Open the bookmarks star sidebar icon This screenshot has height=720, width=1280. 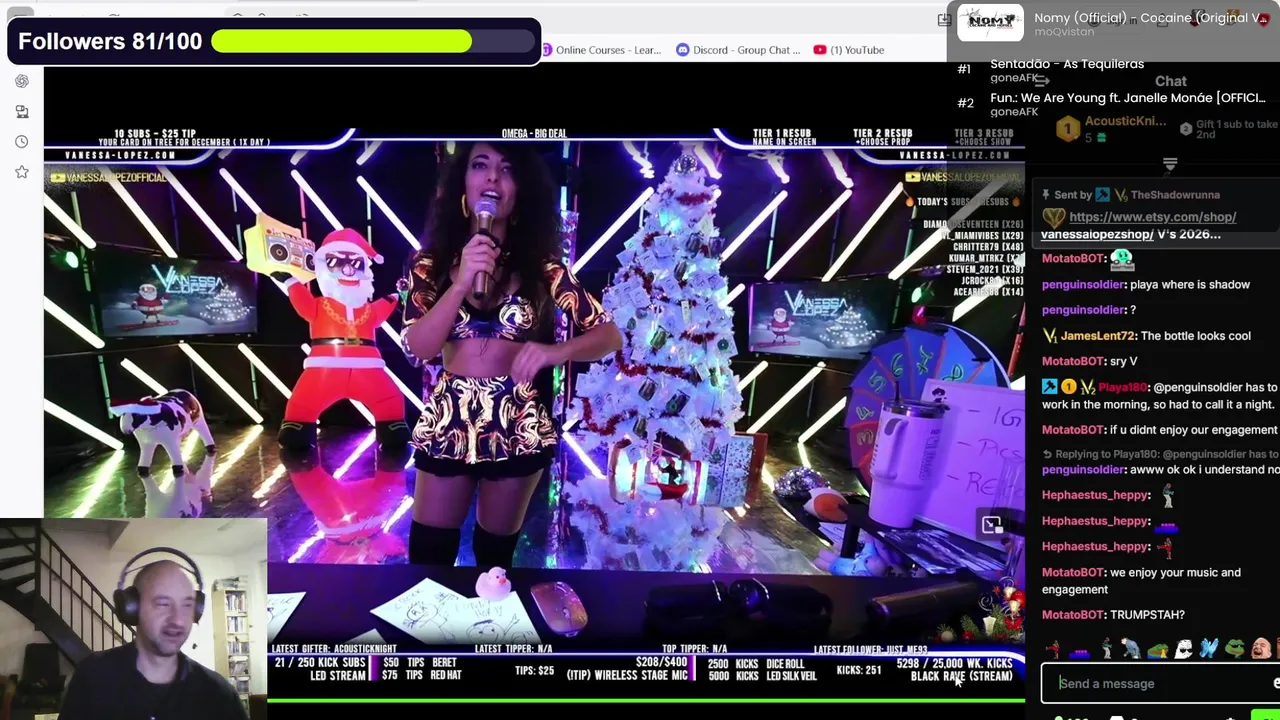tap(22, 172)
